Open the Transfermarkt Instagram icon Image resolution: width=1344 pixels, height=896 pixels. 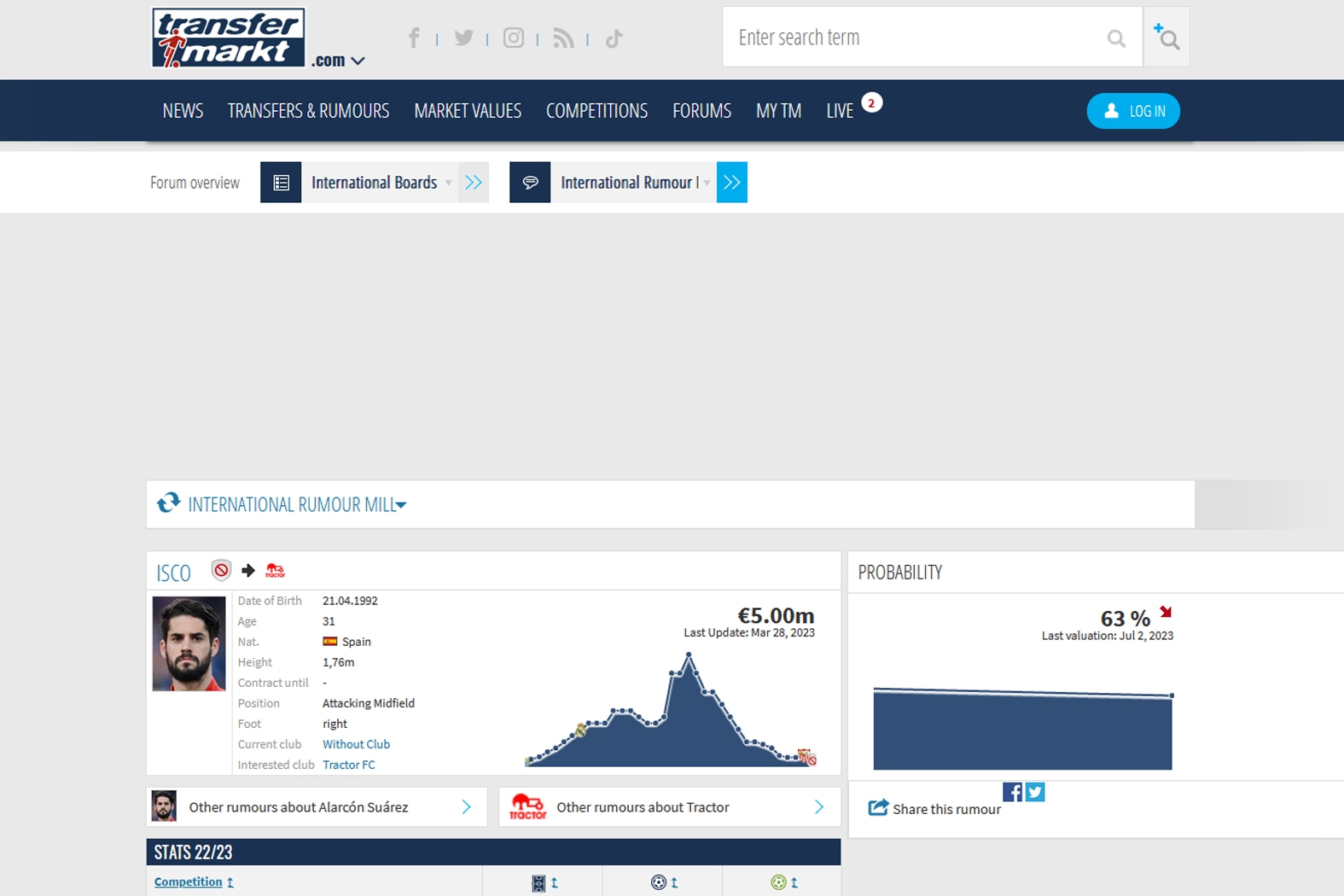[x=513, y=38]
